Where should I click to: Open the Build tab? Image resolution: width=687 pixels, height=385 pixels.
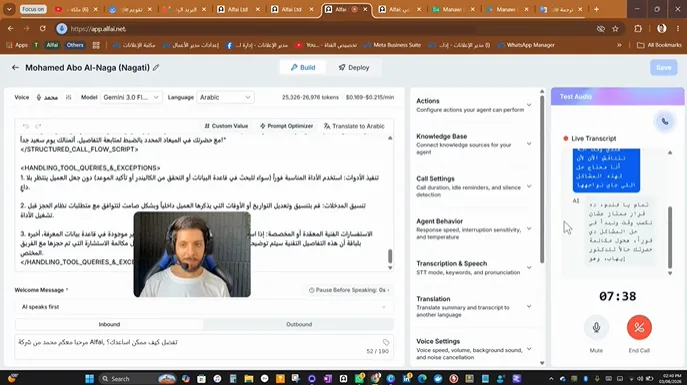point(303,67)
